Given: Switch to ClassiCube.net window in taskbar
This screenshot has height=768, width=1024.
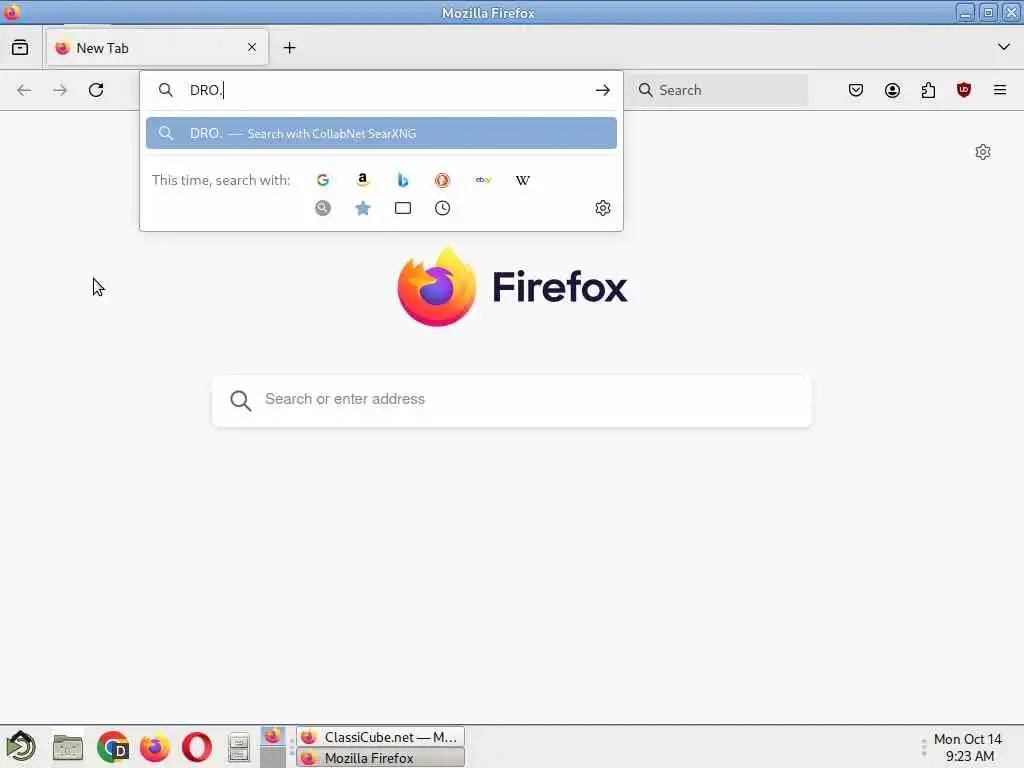Looking at the screenshot, I should click(x=381, y=737).
